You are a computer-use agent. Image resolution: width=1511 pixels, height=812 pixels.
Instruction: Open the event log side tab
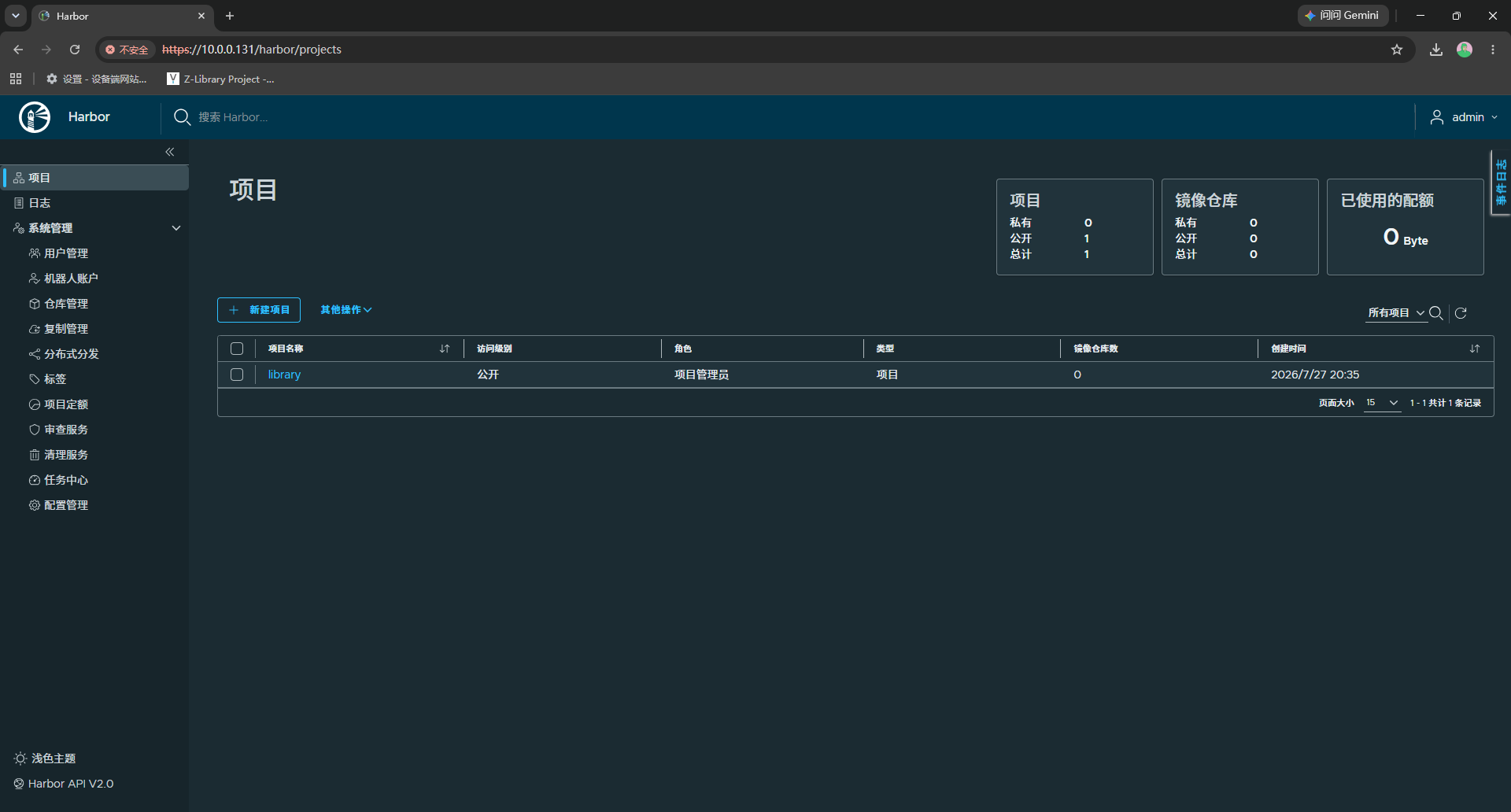click(1501, 183)
